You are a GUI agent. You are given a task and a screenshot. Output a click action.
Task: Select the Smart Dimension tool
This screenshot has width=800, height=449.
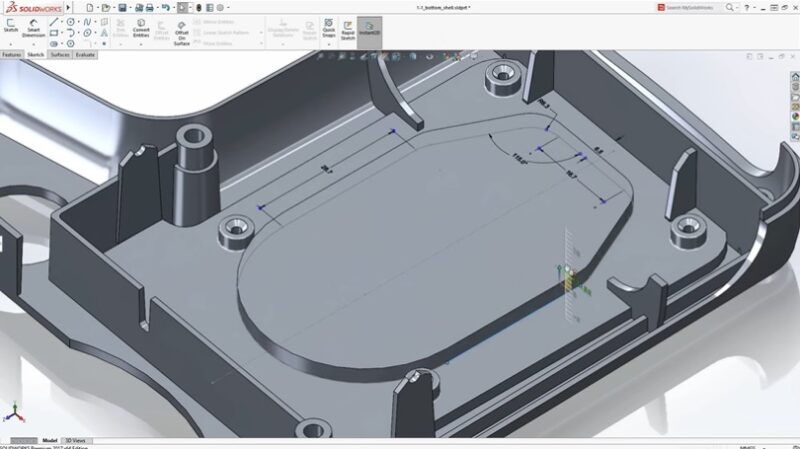coord(33,28)
